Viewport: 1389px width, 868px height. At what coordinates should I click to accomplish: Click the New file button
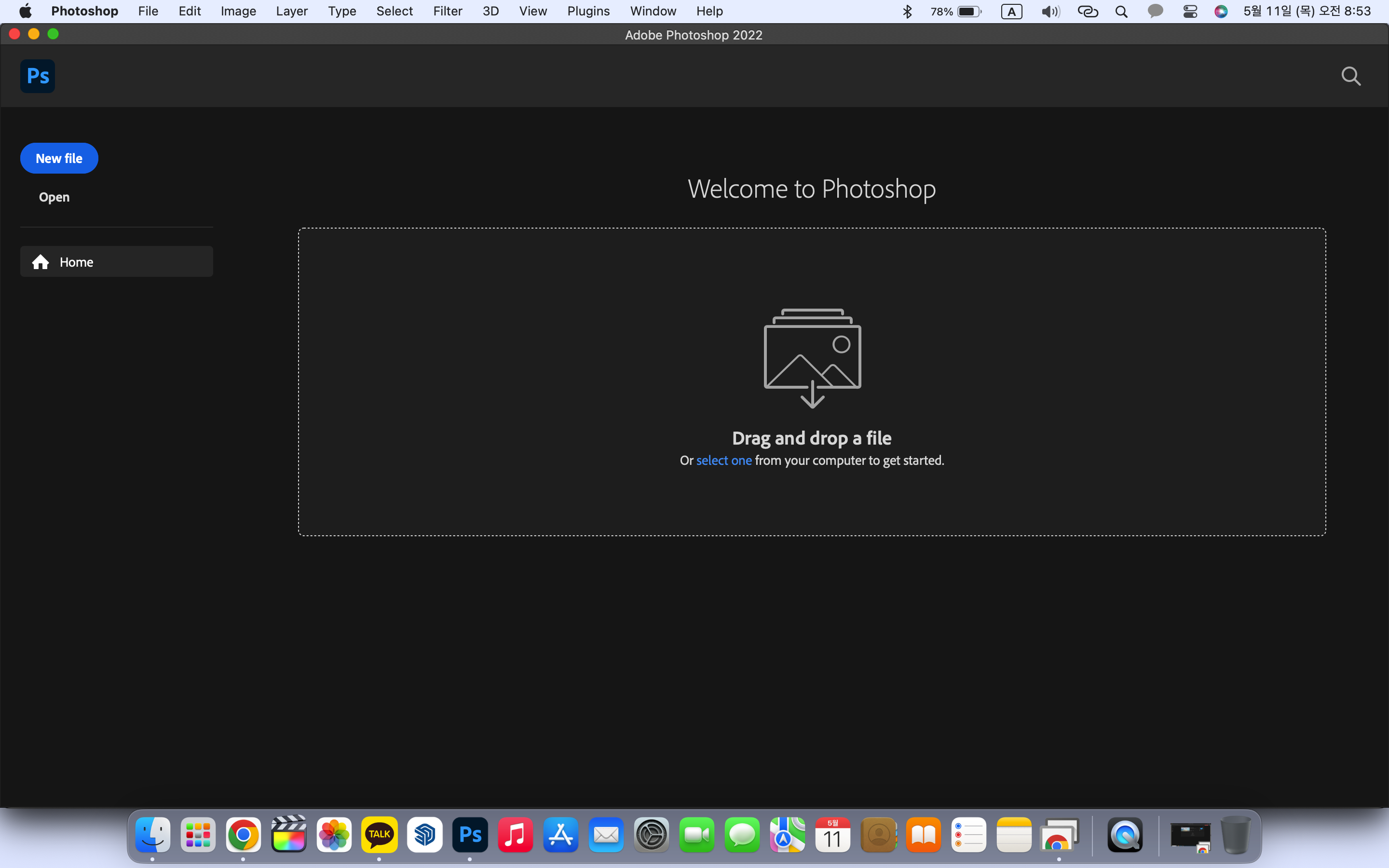(59, 159)
